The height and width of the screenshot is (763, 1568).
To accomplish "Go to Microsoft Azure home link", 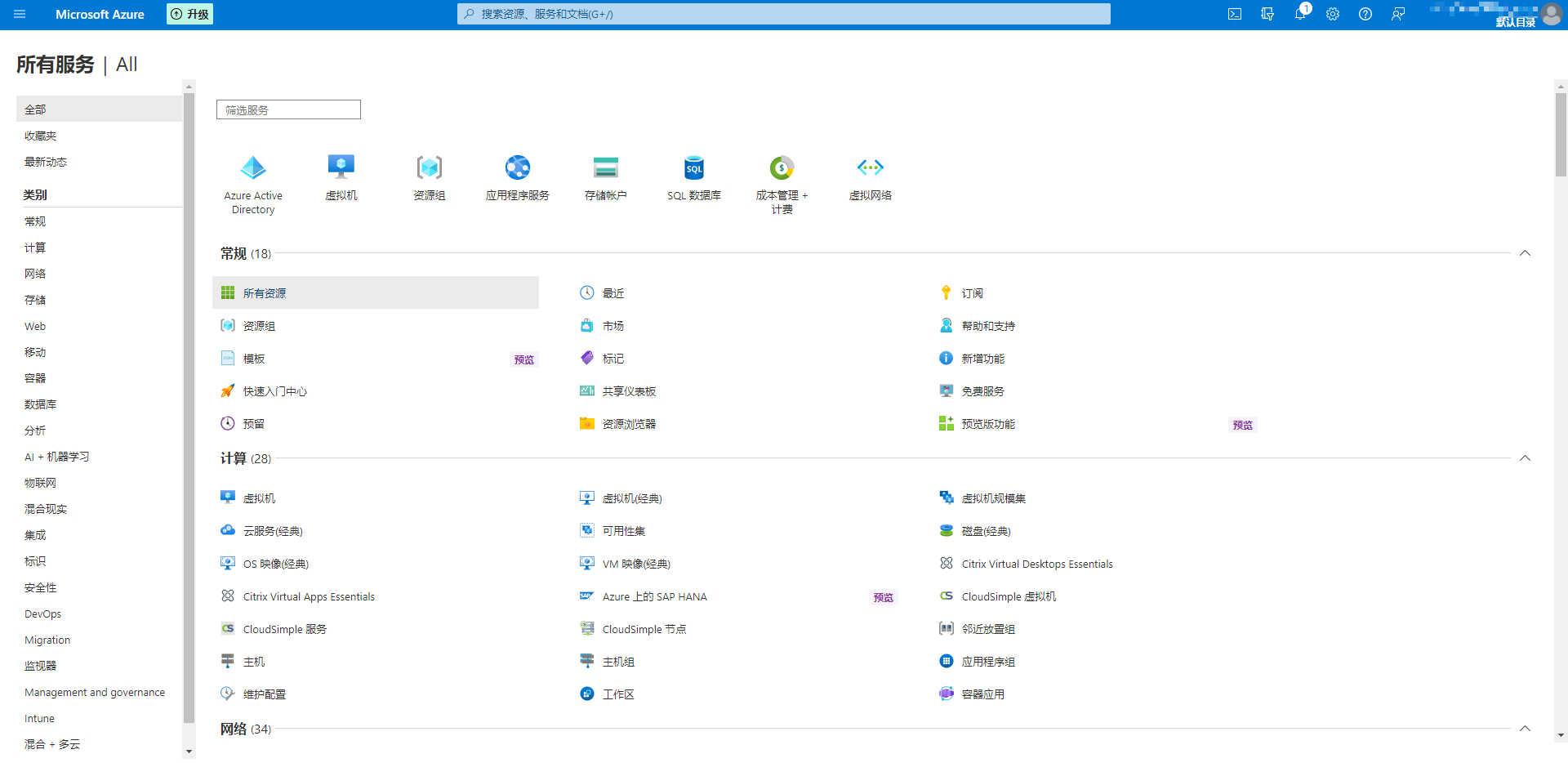I will [x=100, y=14].
